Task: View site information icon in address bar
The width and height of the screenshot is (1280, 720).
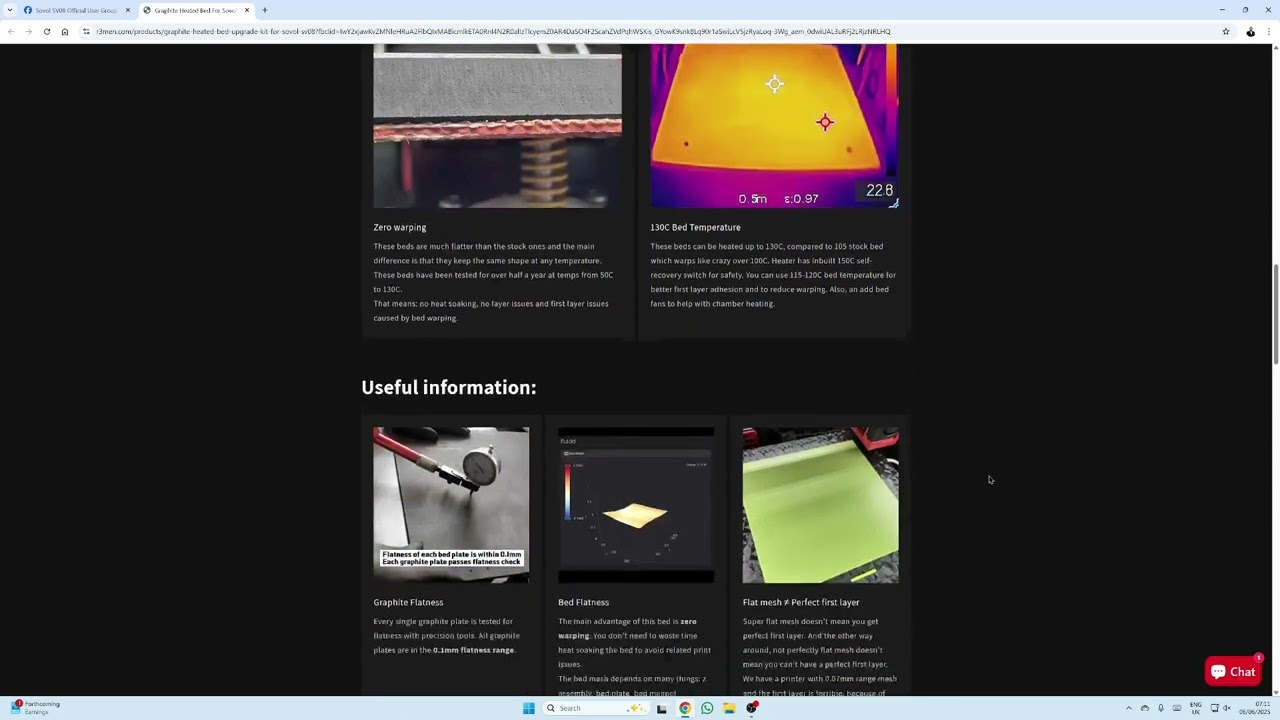Action: 87,32
